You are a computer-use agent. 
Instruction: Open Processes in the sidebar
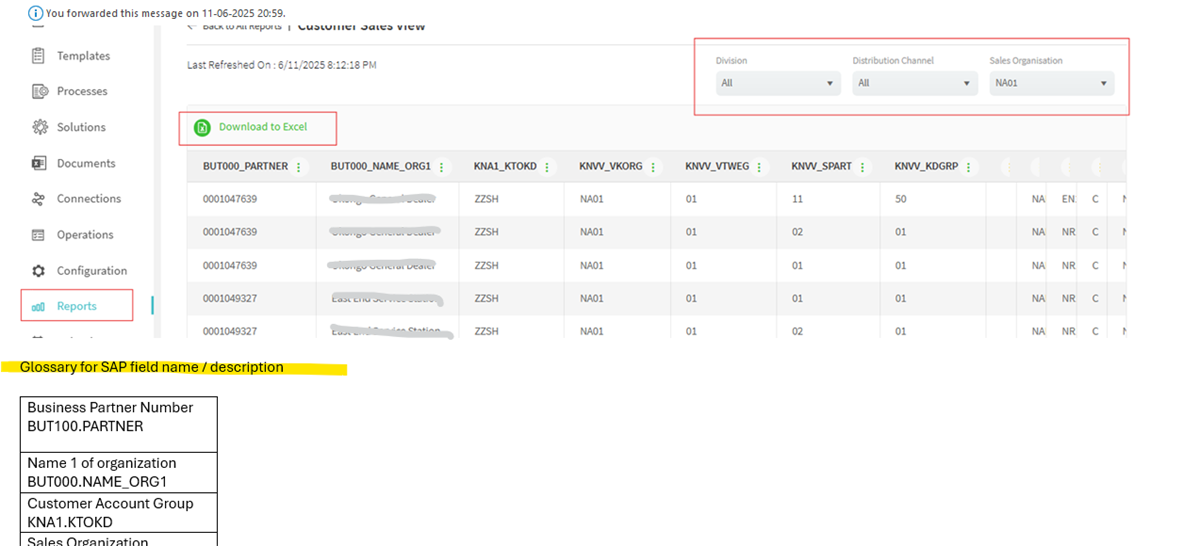[x=82, y=91]
